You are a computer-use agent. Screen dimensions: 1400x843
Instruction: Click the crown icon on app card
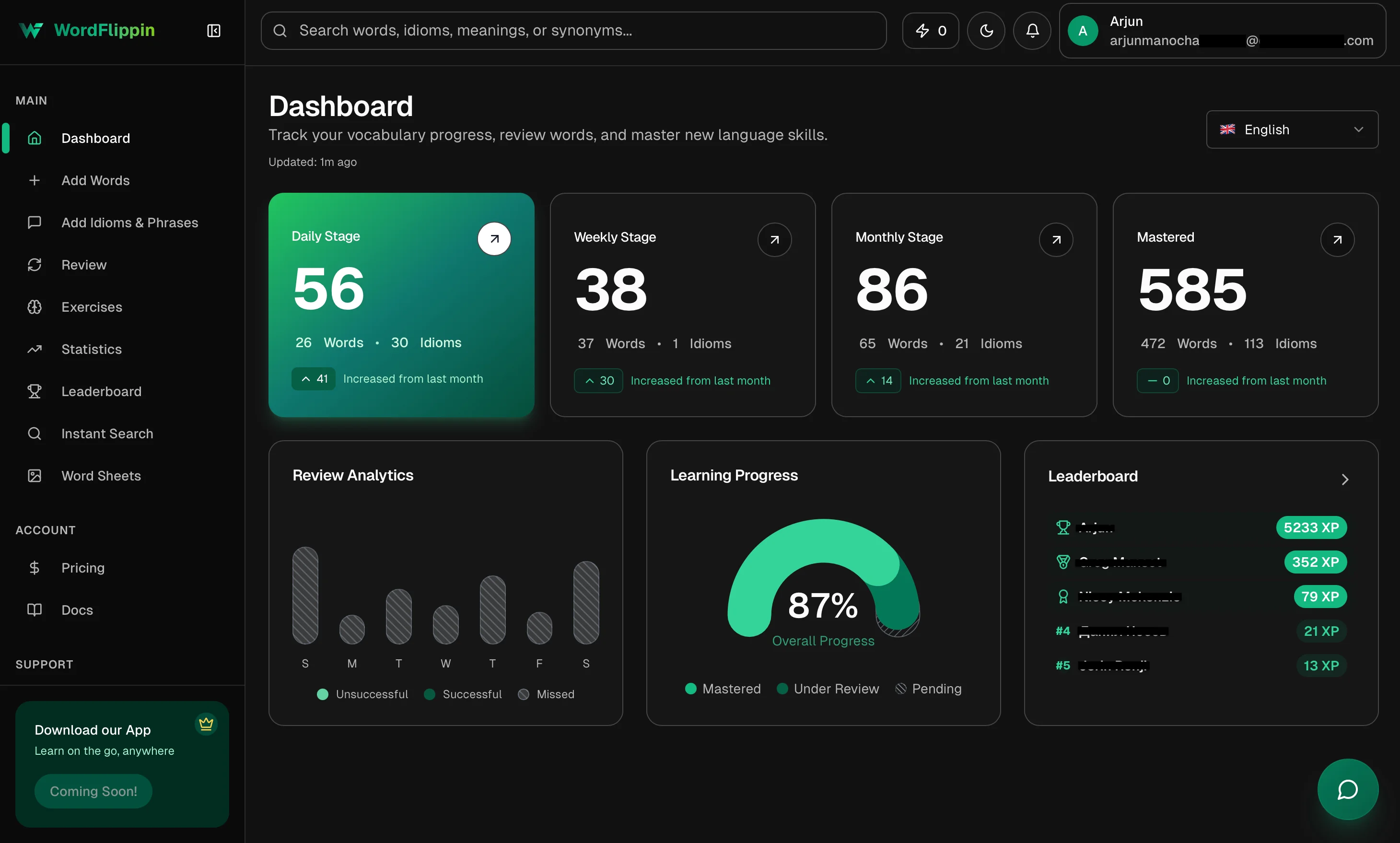click(206, 724)
